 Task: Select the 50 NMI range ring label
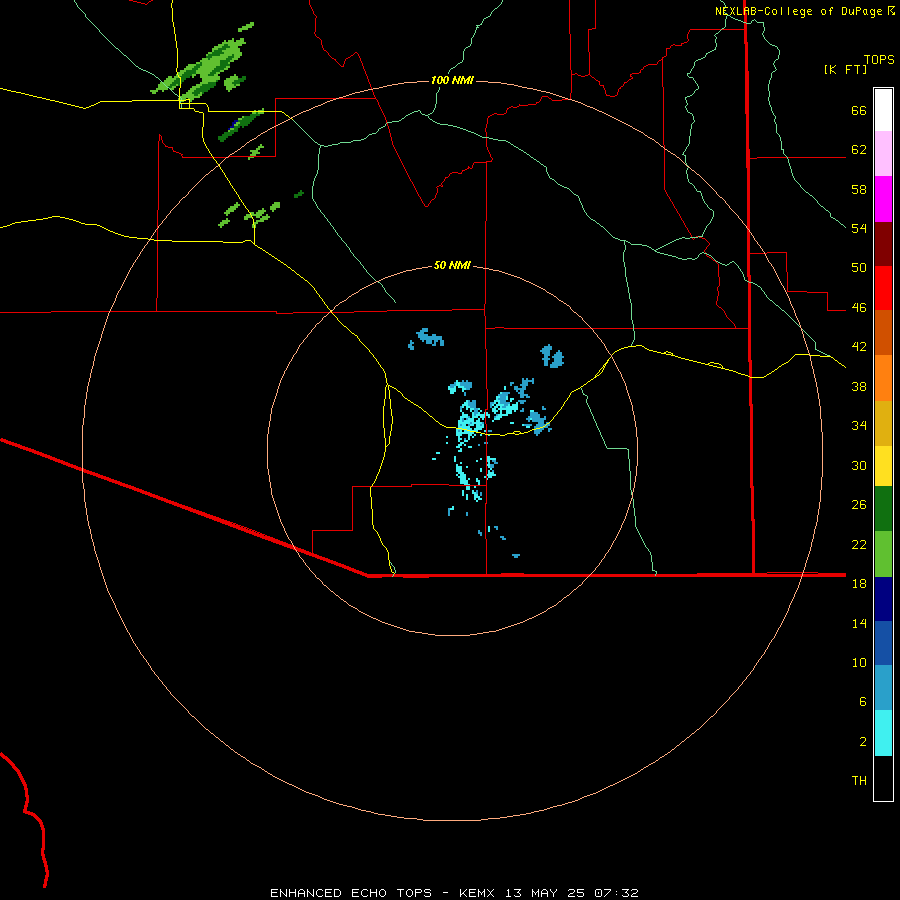pos(452,265)
